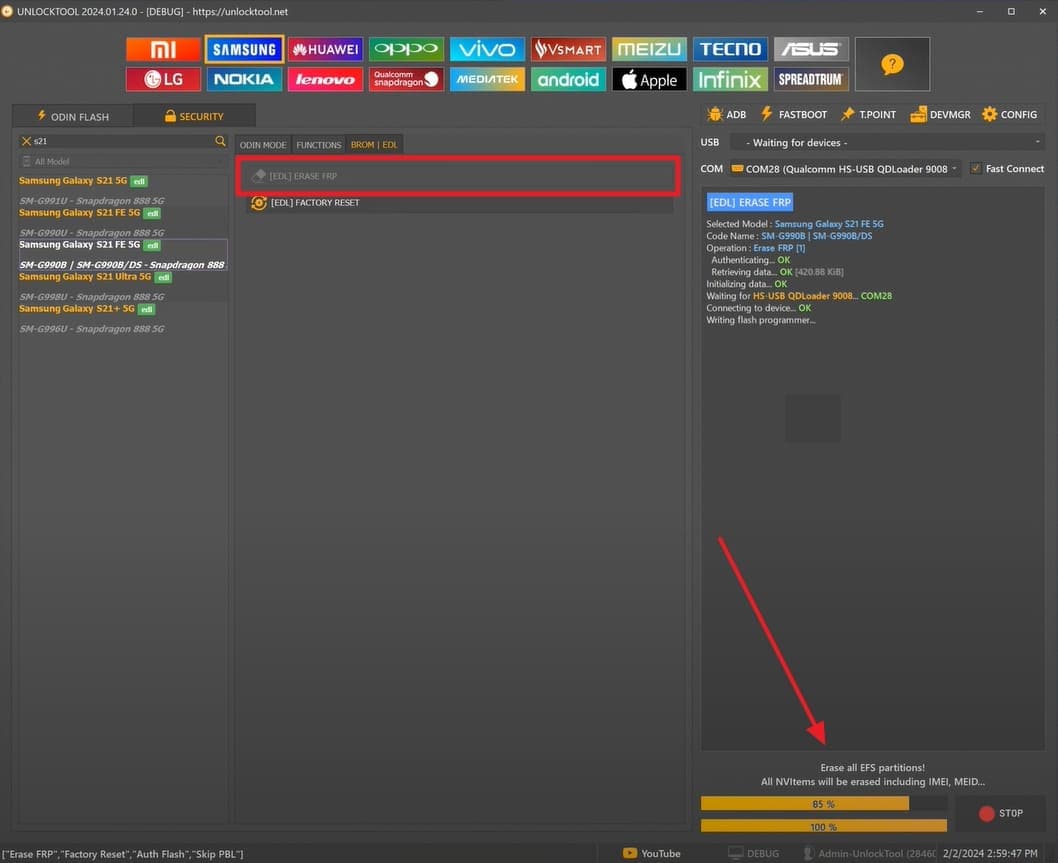Image resolution: width=1058 pixels, height=863 pixels.
Task: Clear the s21 search with X icon
Action: (x=26, y=141)
